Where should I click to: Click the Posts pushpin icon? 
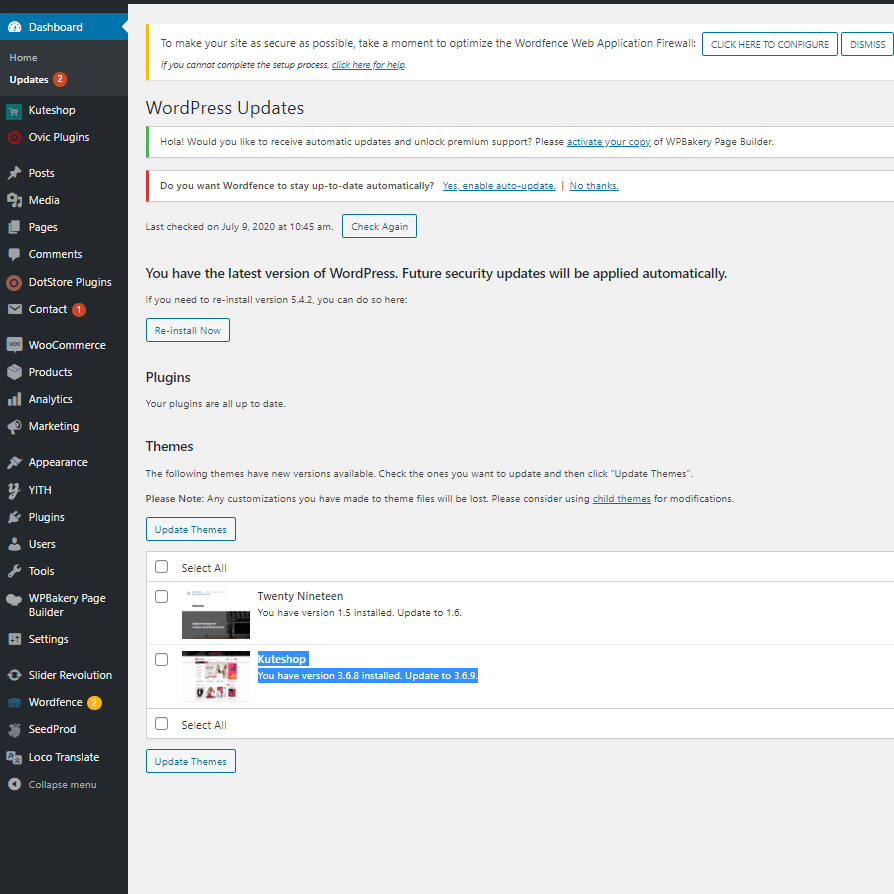[14, 173]
